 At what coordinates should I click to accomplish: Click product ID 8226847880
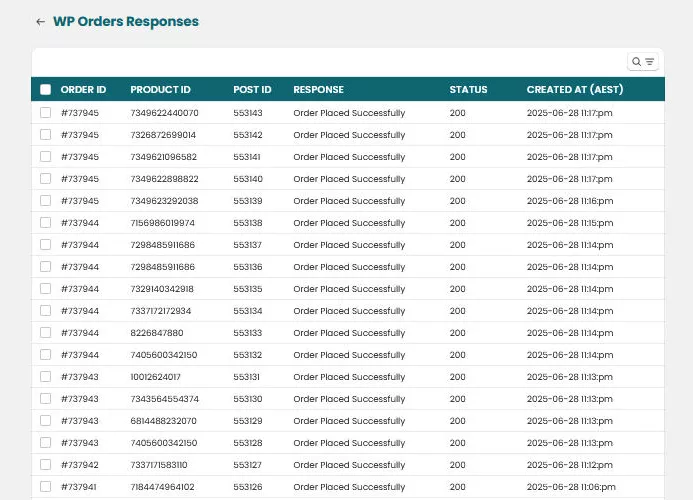click(x=157, y=333)
